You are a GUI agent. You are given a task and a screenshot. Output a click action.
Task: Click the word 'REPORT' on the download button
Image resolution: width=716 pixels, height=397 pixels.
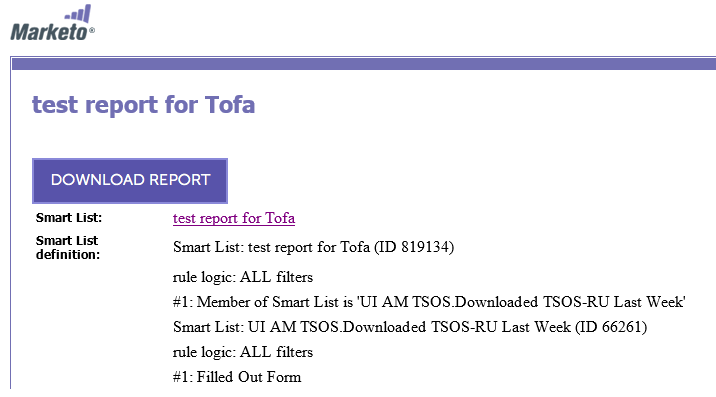tap(180, 180)
